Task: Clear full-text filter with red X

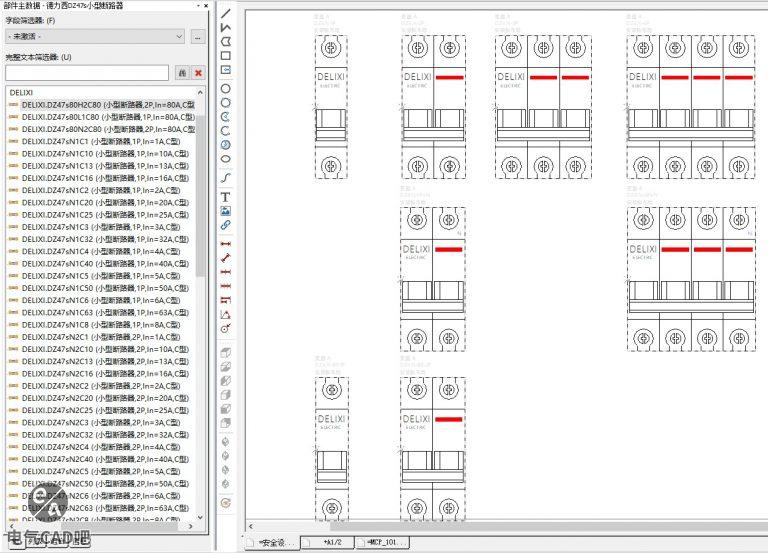Action: tap(198, 73)
